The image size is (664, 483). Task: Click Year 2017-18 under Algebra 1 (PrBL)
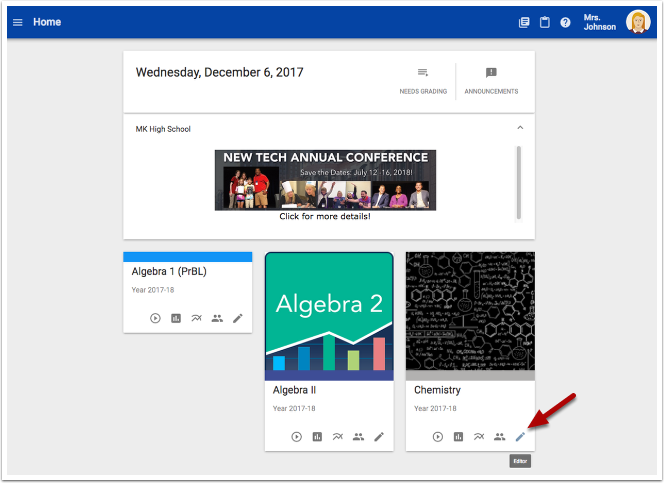(153, 290)
